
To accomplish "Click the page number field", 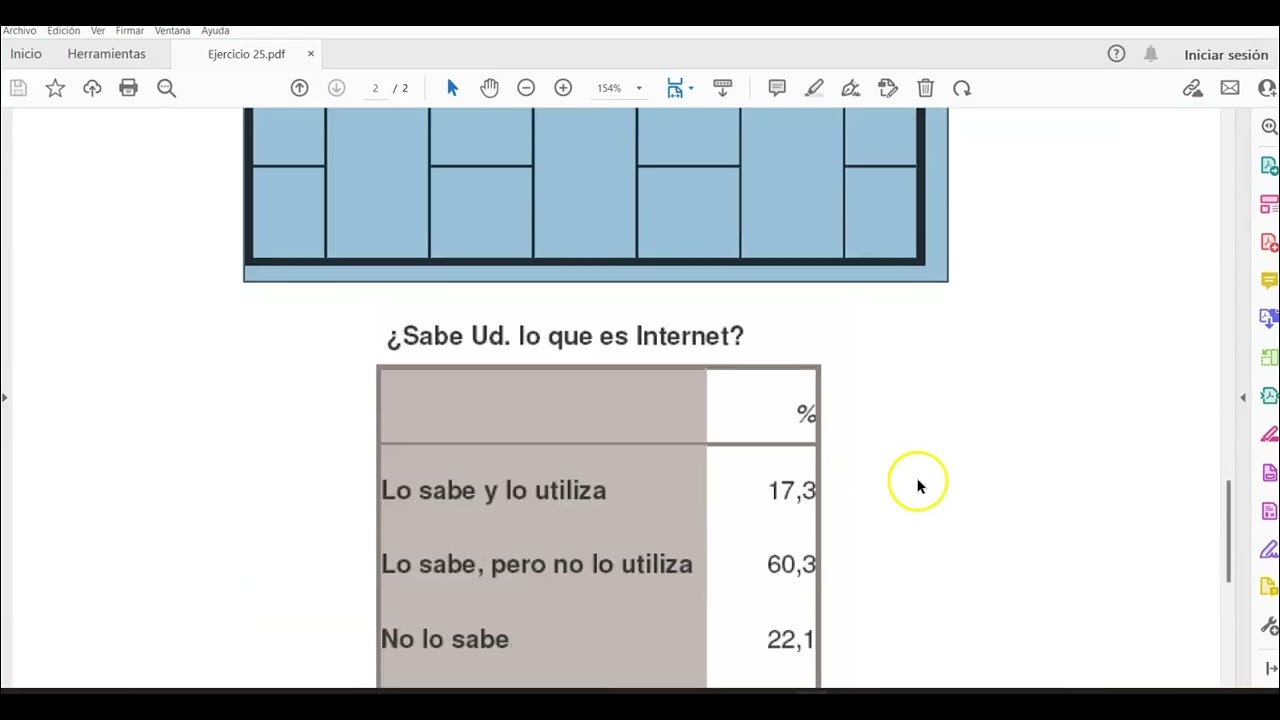I will [x=375, y=88].
